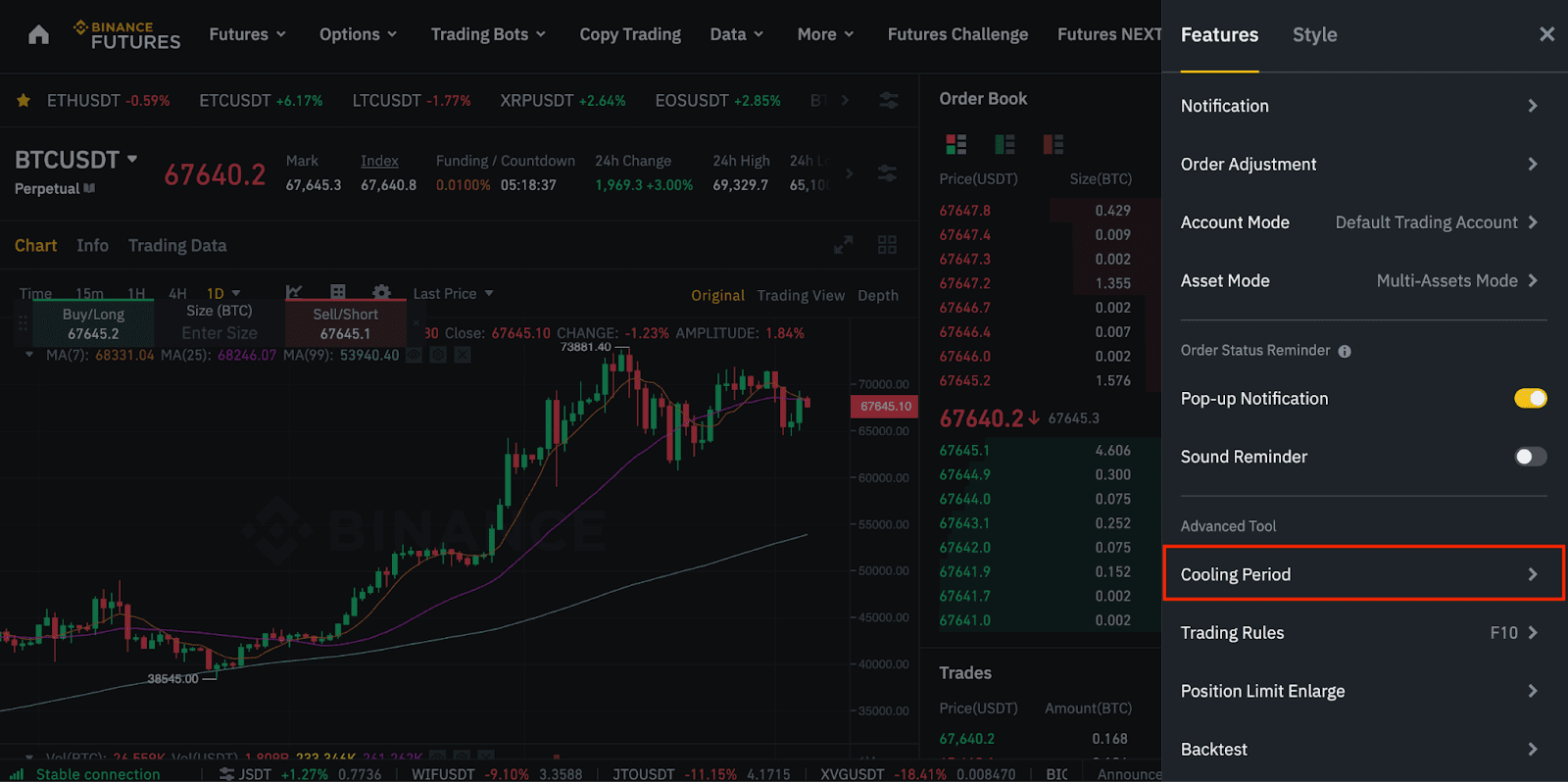Open the 1D interval dropdown arrow
1568x782 pixels.
(x=236, y=293)
